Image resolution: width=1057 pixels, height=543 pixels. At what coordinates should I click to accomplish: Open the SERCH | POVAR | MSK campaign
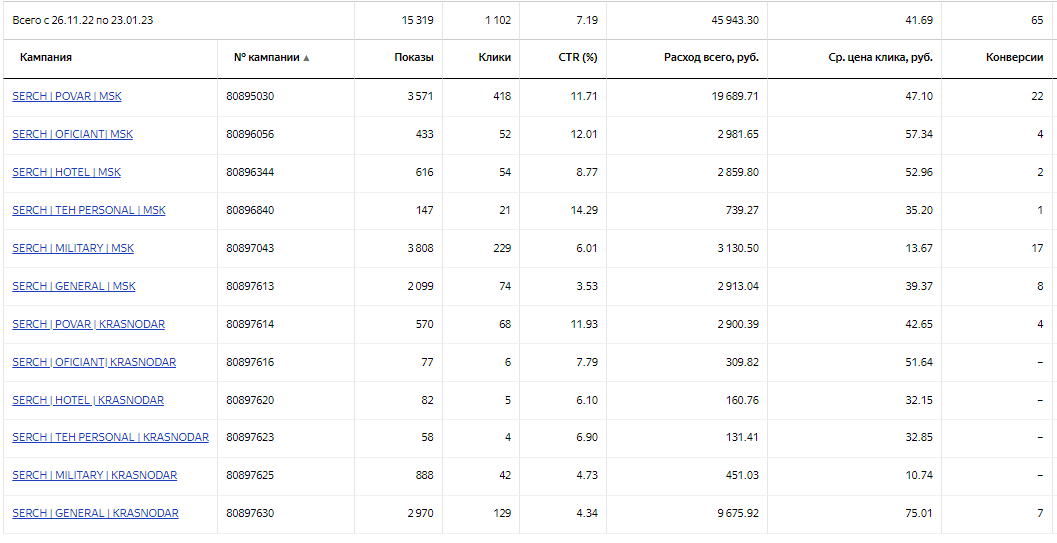(67, 96)
